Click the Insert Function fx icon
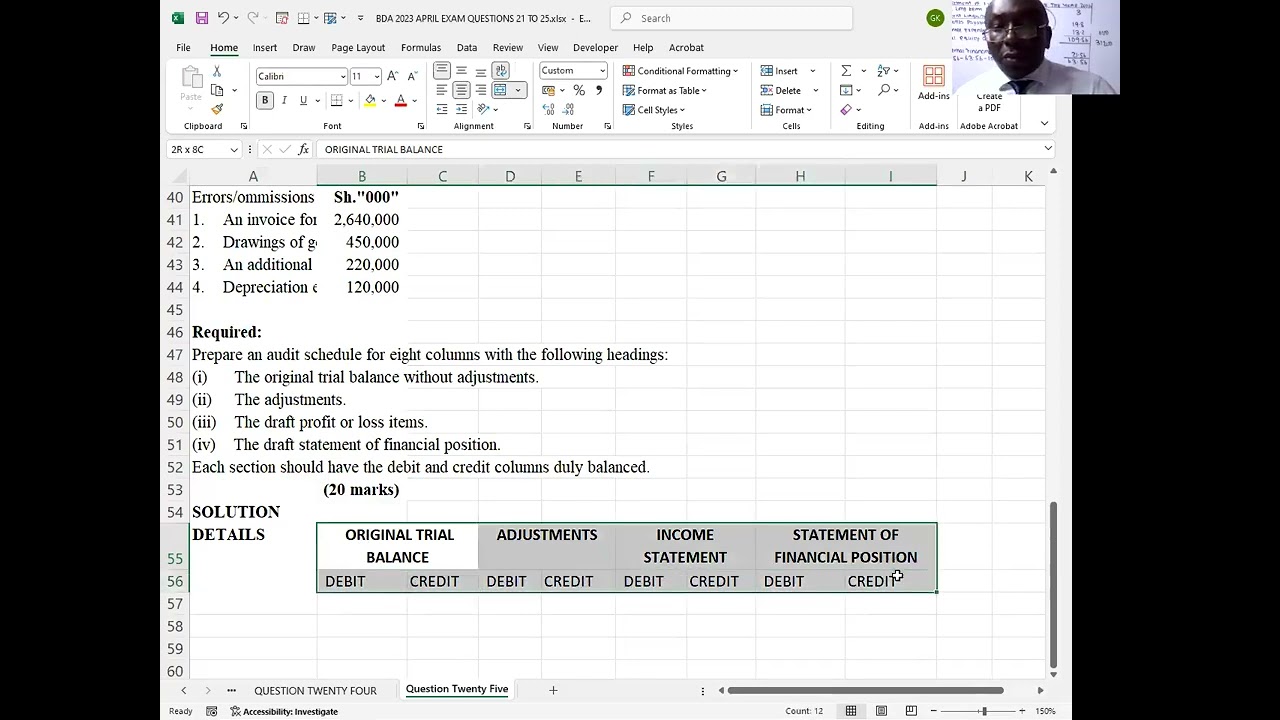 [303, 149]
